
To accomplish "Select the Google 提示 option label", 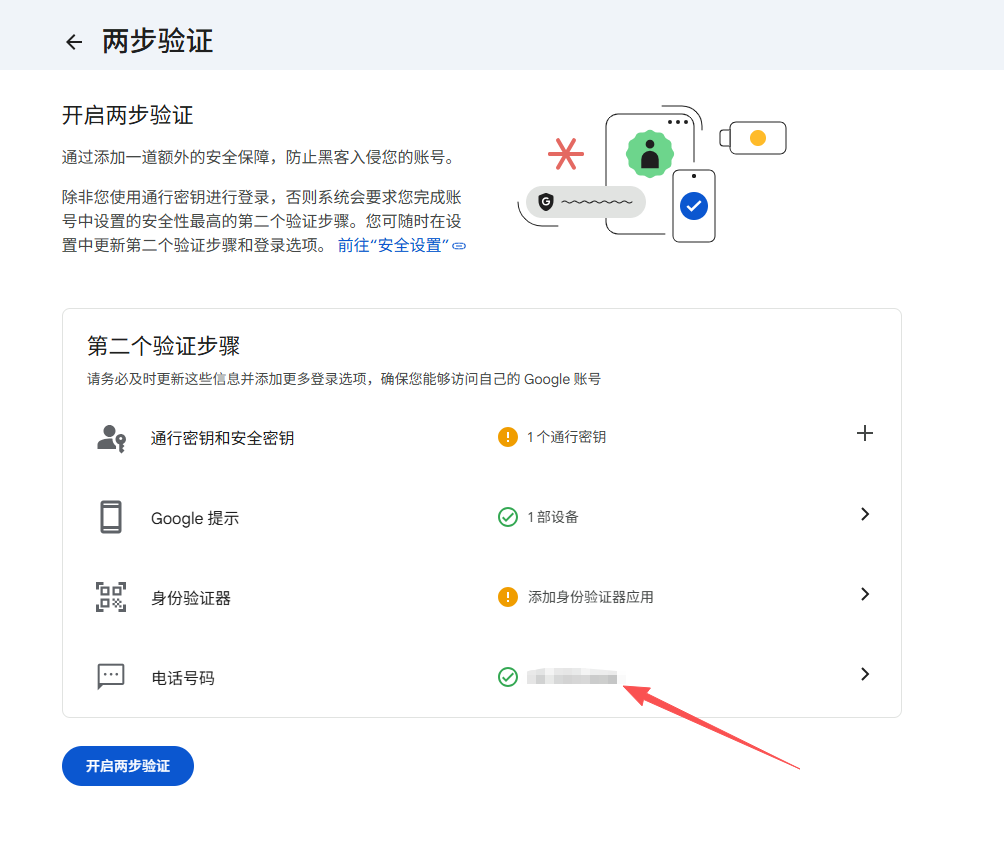I will (x=195, y=518).
